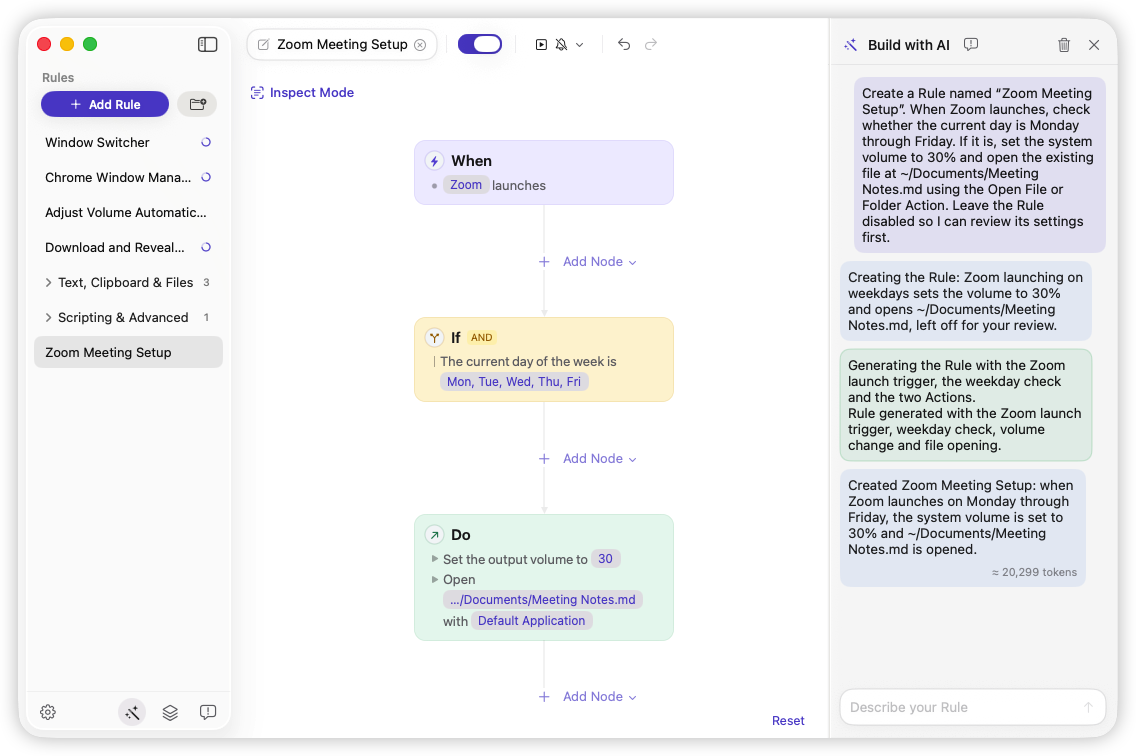This screenshot has width=1136, height=756.
Task: Click the AND badge in If node
Action: (481, 338)
